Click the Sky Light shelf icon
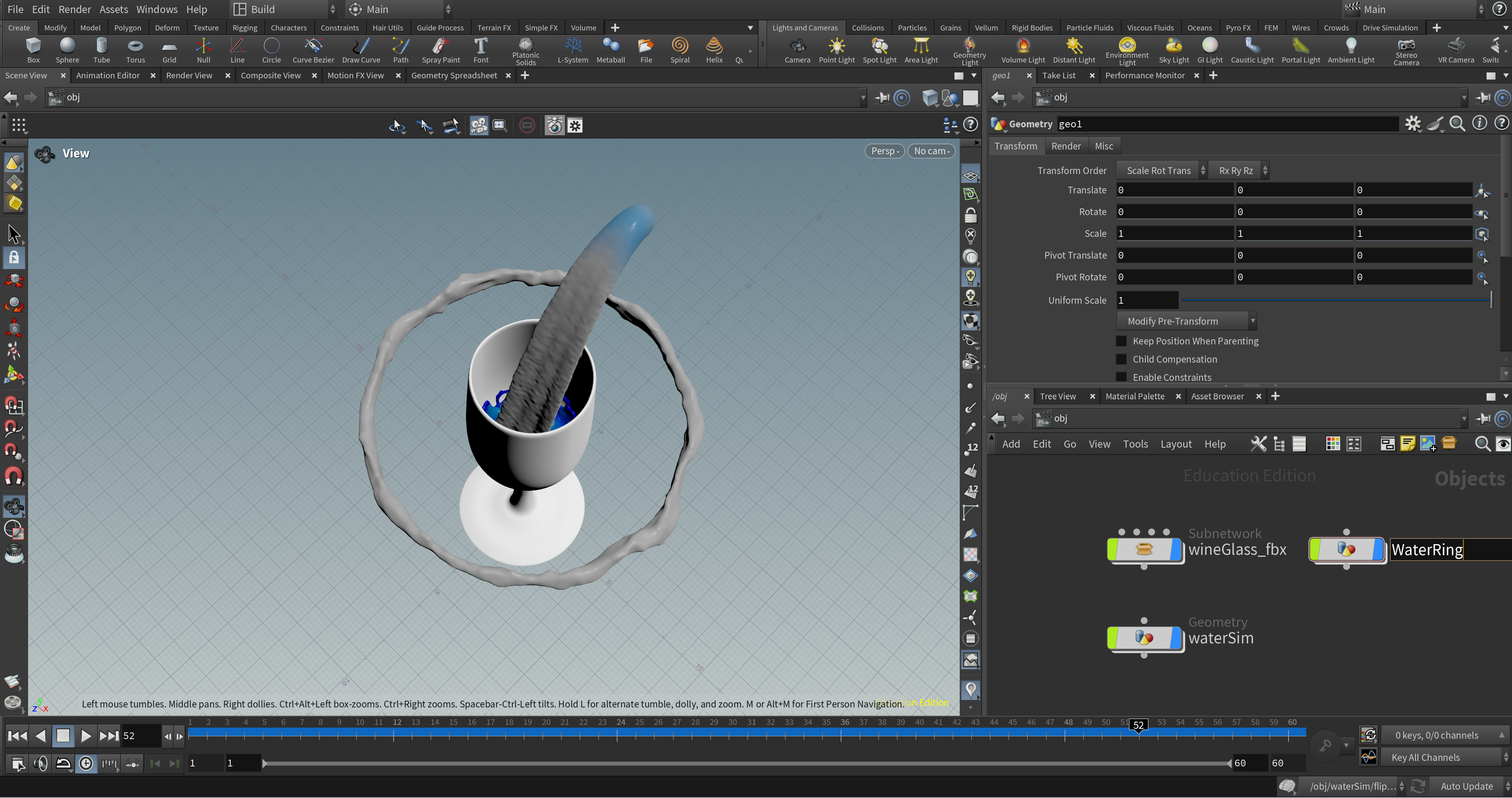Screen dimensions: 1512x798 pyautogui.click(x=1173, y=51)
